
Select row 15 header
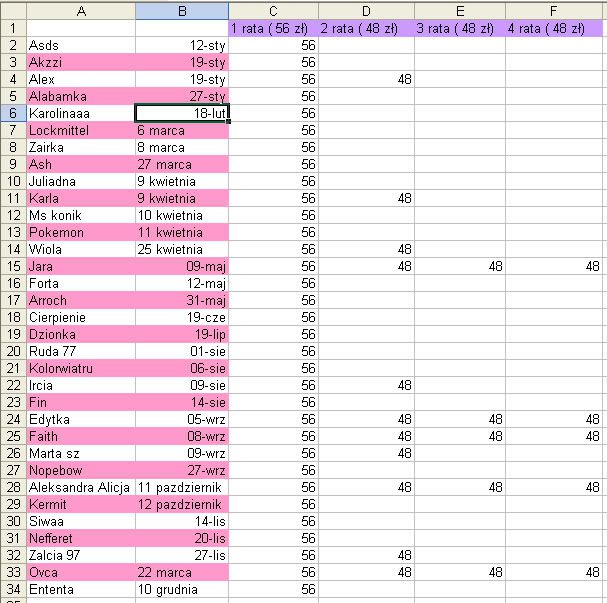click(x=13, y=266)
